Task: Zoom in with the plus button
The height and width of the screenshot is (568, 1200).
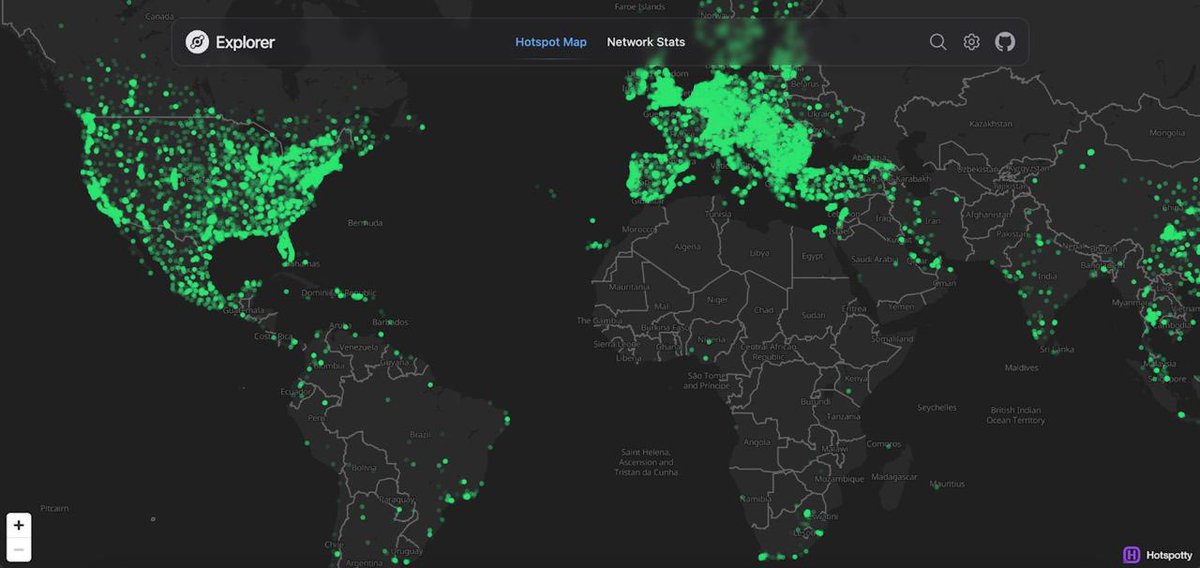Action: pyautogui.click(x=19, y=525)
